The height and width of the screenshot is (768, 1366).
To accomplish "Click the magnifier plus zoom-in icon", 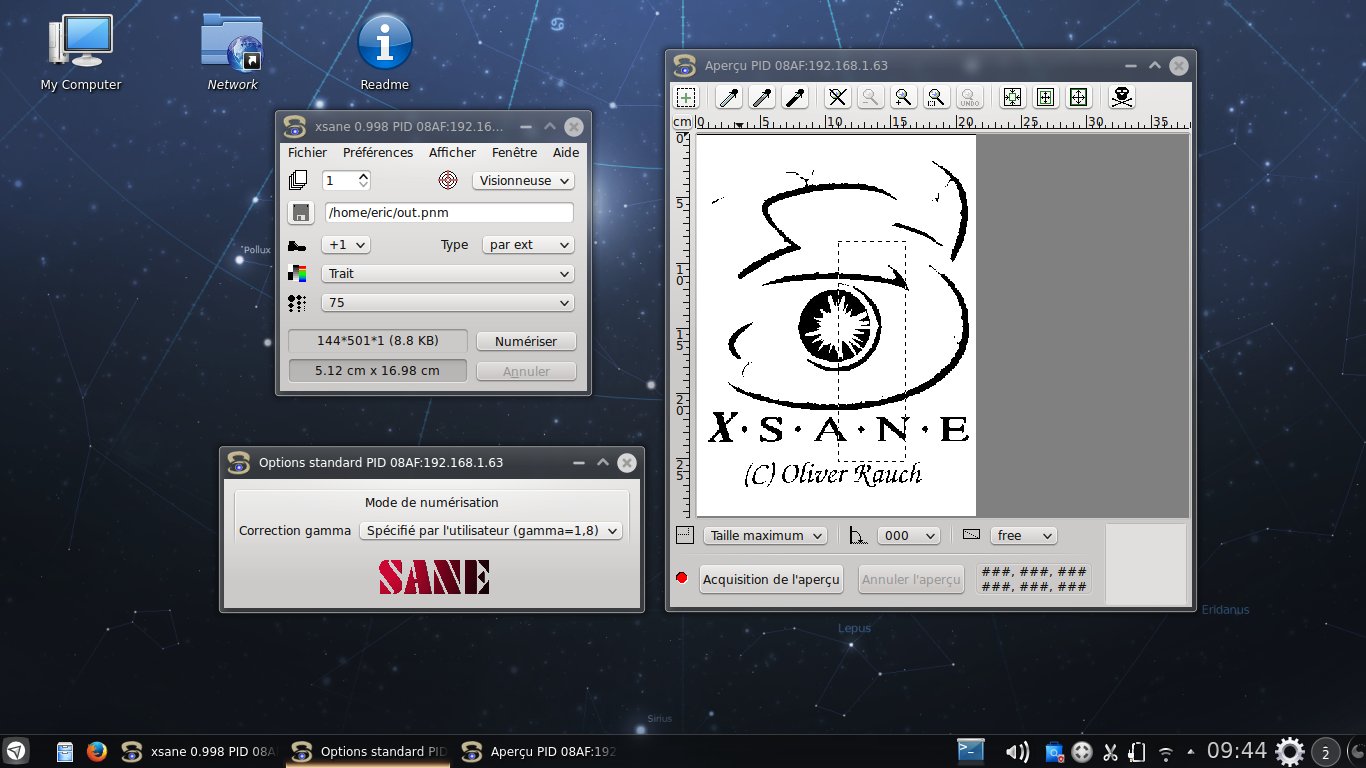I will 903,97.
